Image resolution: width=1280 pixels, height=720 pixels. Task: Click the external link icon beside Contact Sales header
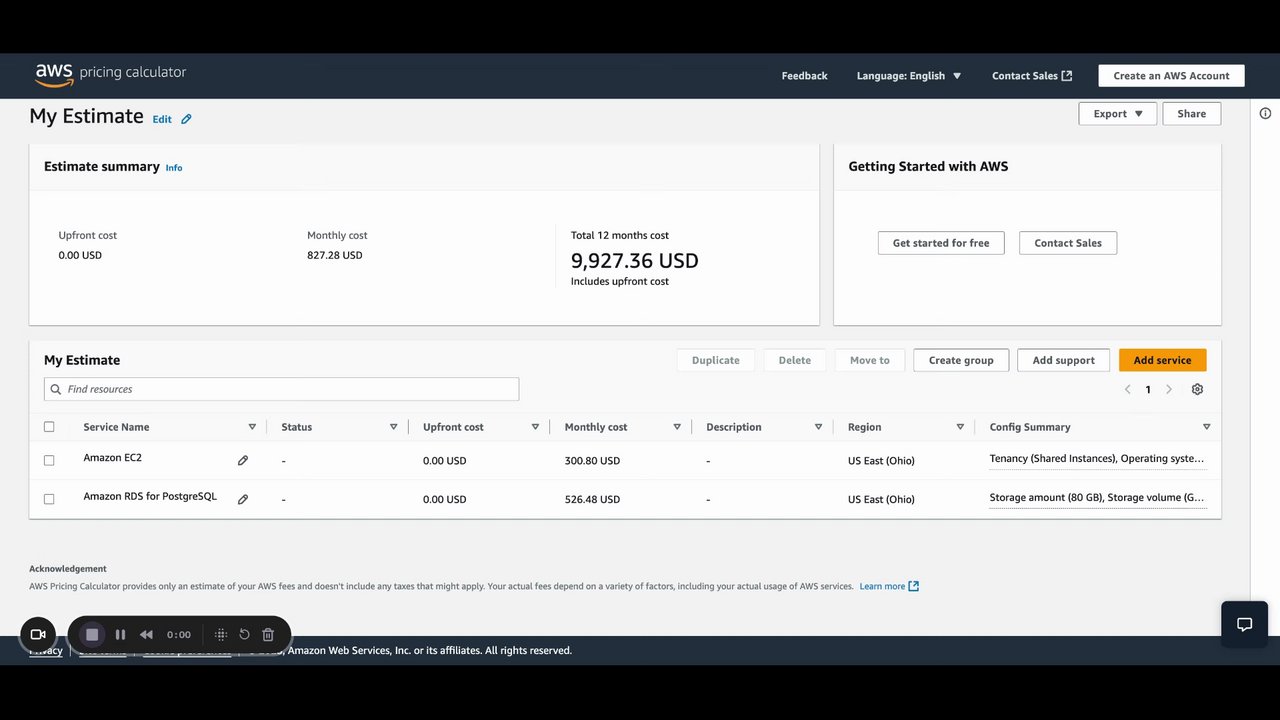click(1067, 76)
